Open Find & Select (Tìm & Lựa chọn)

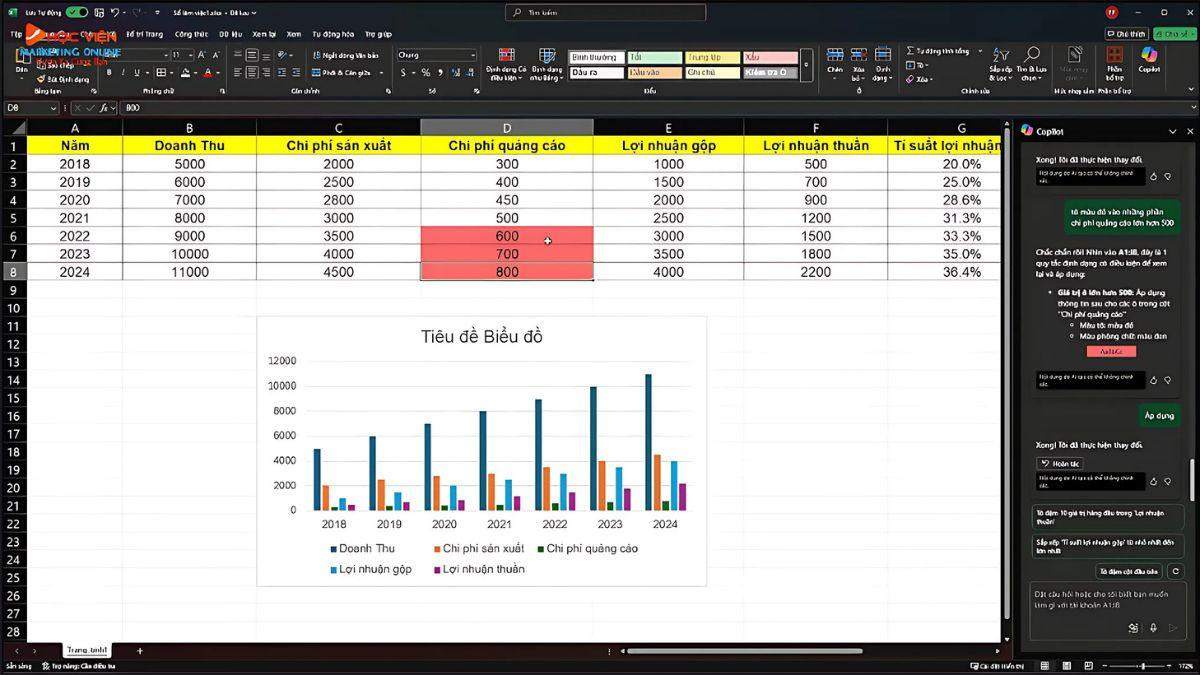point(1031,64)
